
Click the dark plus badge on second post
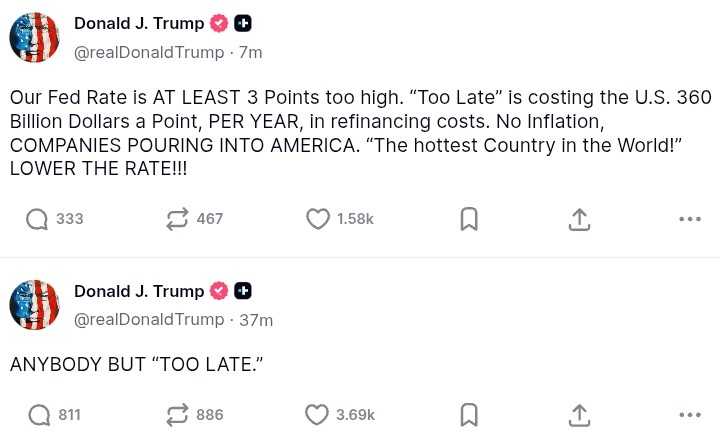click(243, 291)
